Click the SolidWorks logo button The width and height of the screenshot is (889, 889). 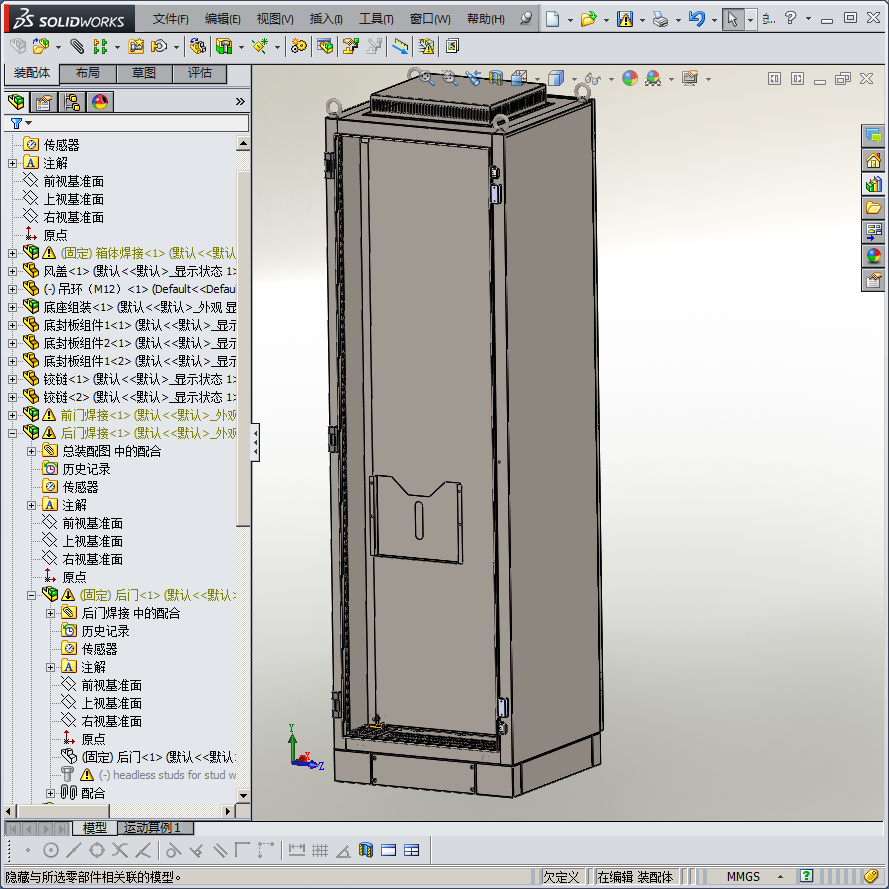coord(69,19)
